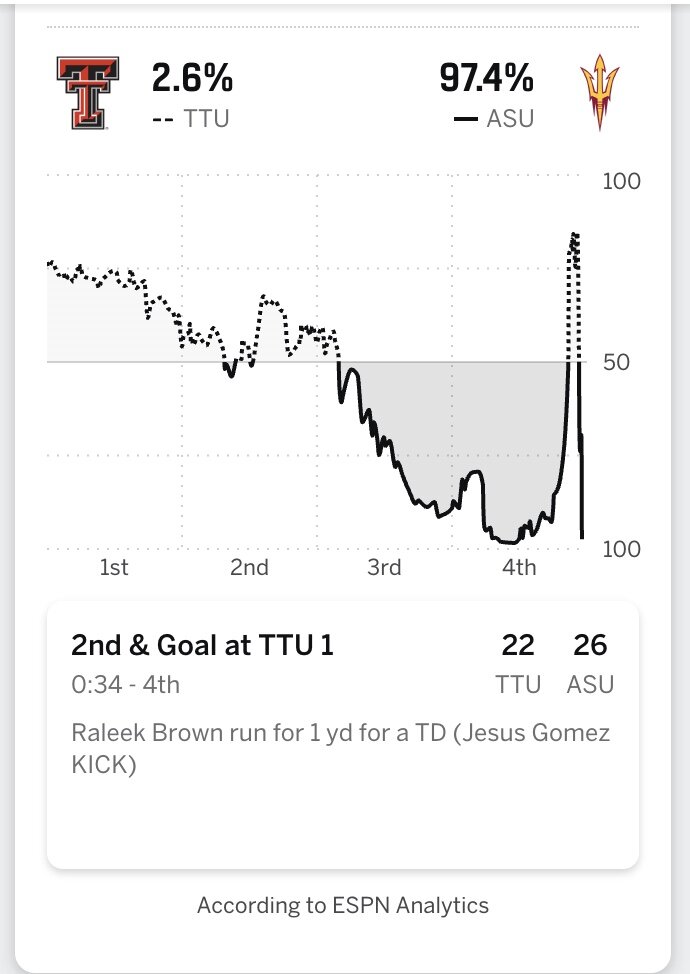The image size is (690, 974).
Task: Click the "According to ESPN Analytics" text
Action: coord(343,906)
